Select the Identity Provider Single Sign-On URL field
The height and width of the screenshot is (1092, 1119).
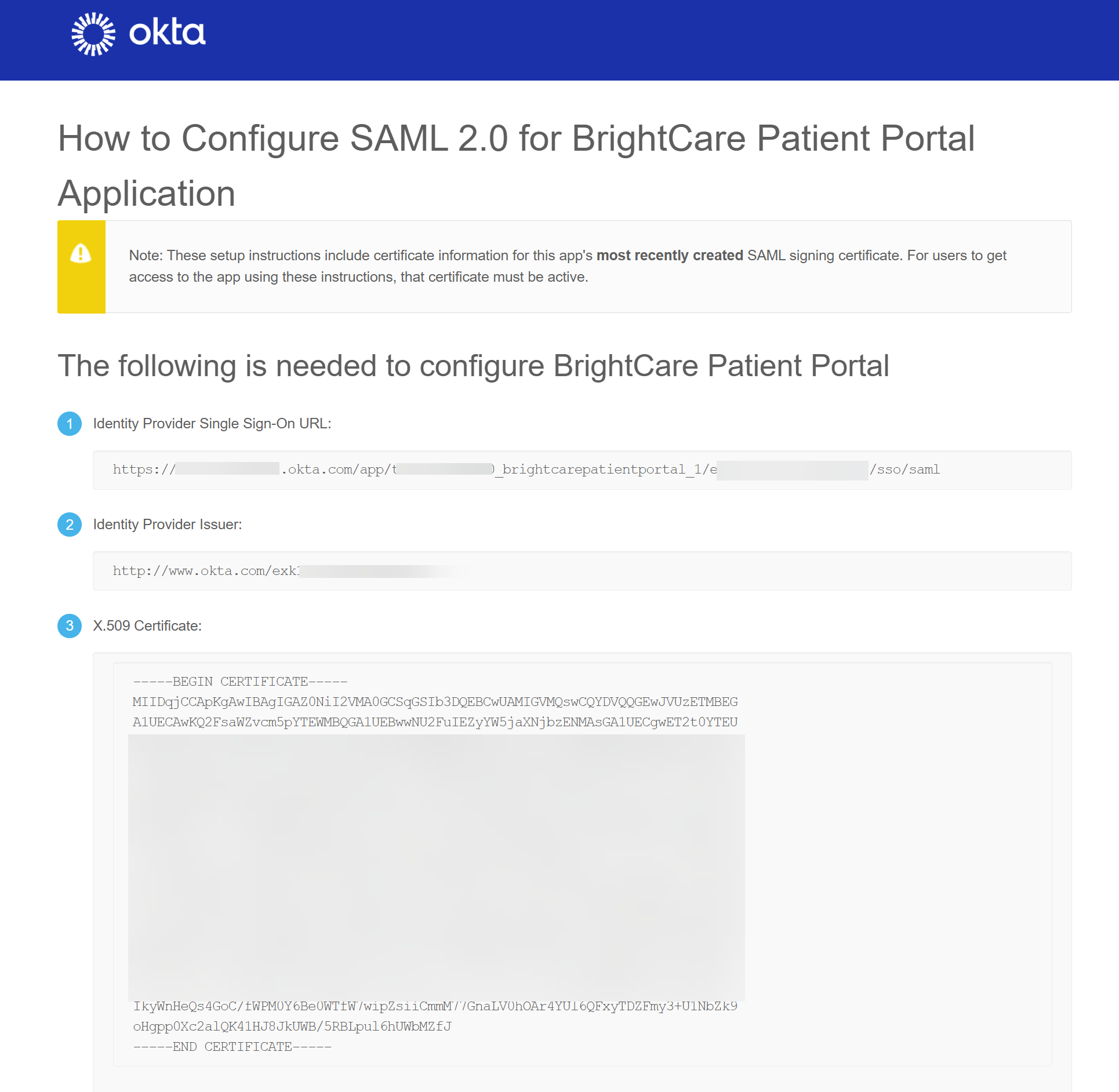pos(582,470)
